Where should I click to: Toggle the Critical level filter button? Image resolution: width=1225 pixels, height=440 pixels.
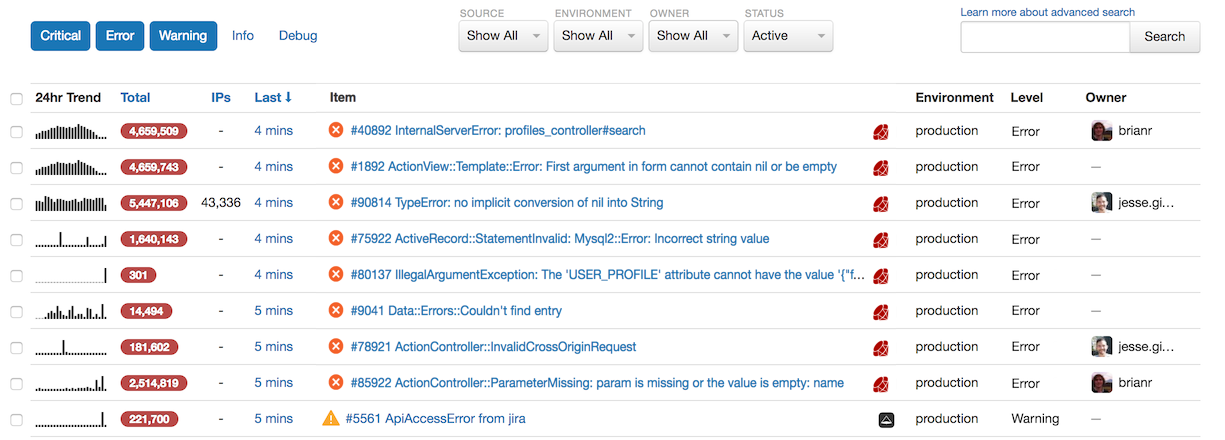pyautogui.click(x=61, y=36)
